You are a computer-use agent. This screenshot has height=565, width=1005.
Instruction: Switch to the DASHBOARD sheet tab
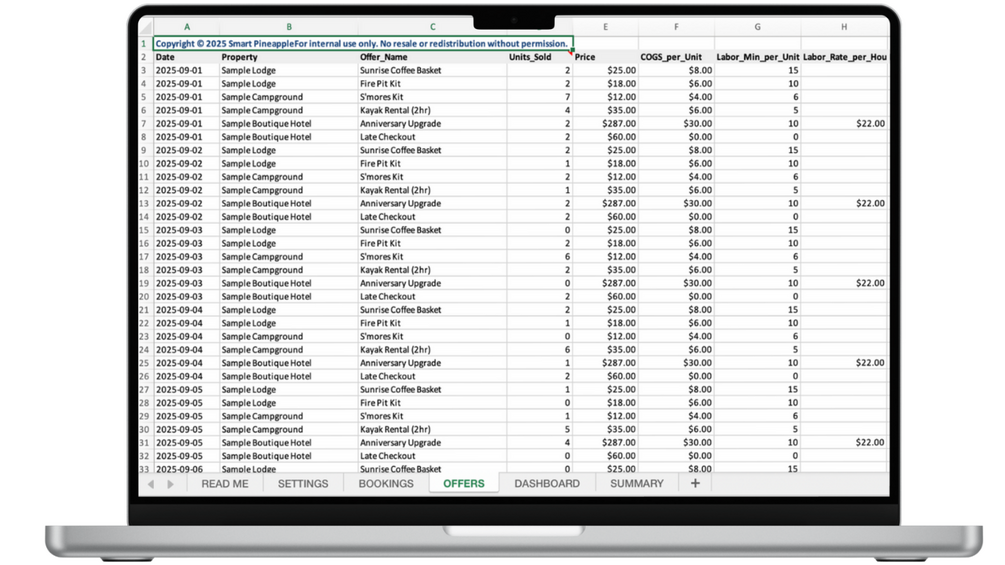pos(547,484)
